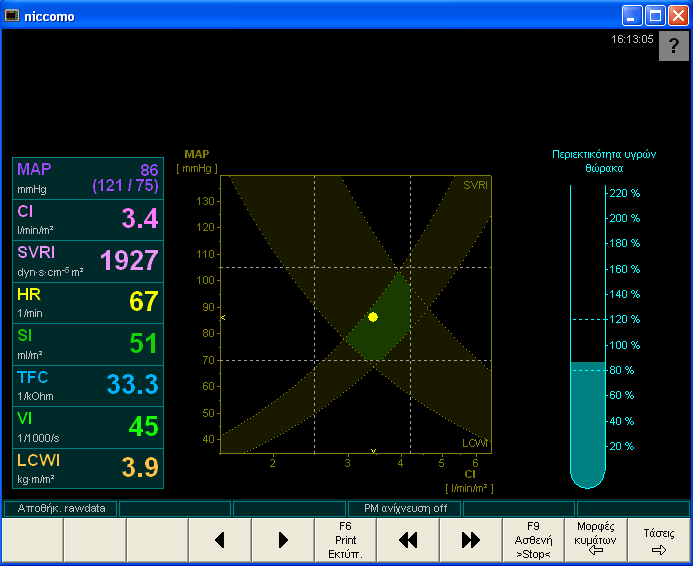Image resolution: width=693 pixels, height=566 pixels.
Task: Click the double left arrow rewind button
Action: [408, 539]
